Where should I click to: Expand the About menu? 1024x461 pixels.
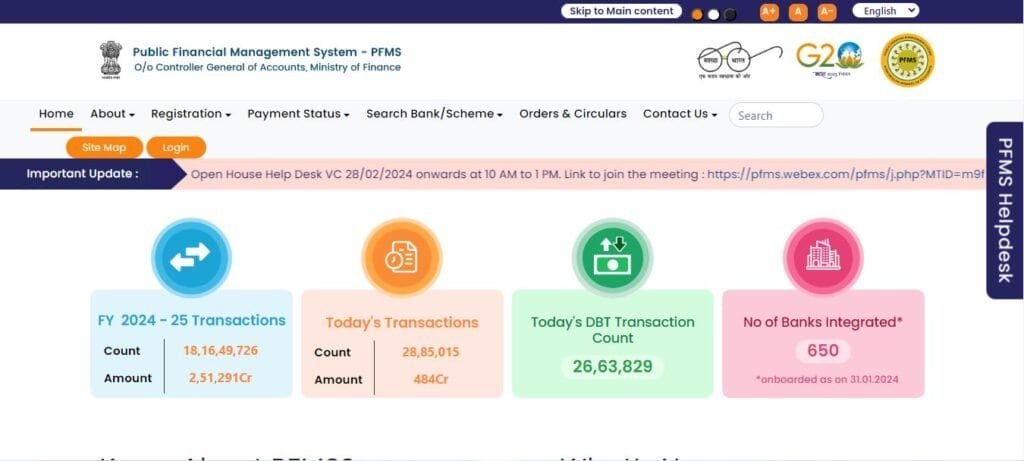[112, 114]
